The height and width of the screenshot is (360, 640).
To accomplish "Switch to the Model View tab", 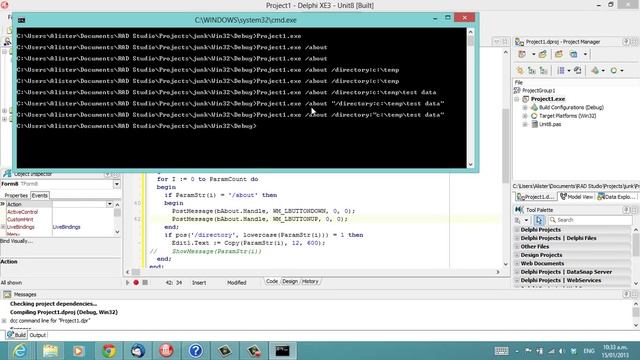I will (576, 197).
